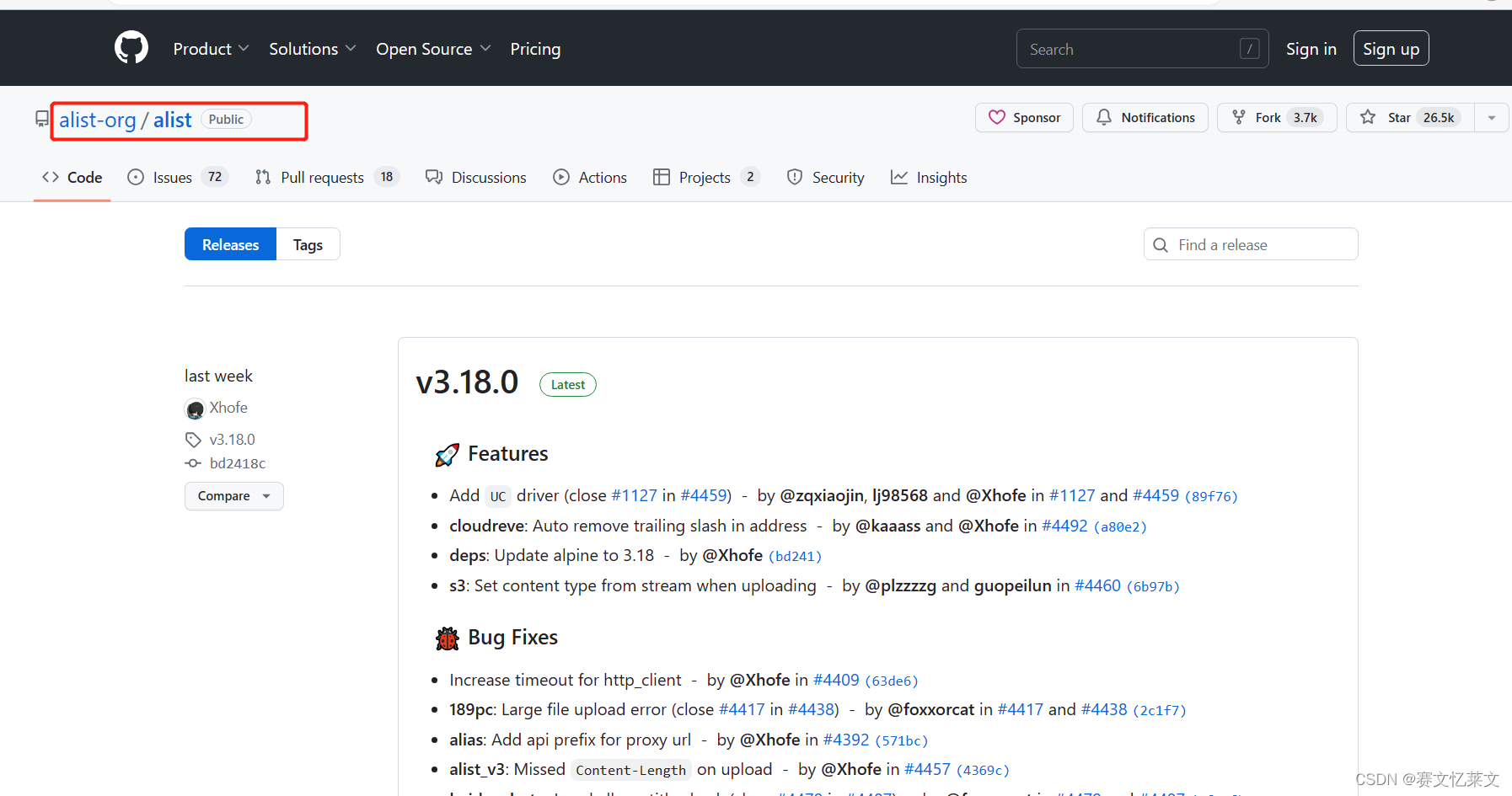The height and width of the screenshot is (796, 1512).
Task: Open commit bd2418c
Action: [x=238, y=463]
